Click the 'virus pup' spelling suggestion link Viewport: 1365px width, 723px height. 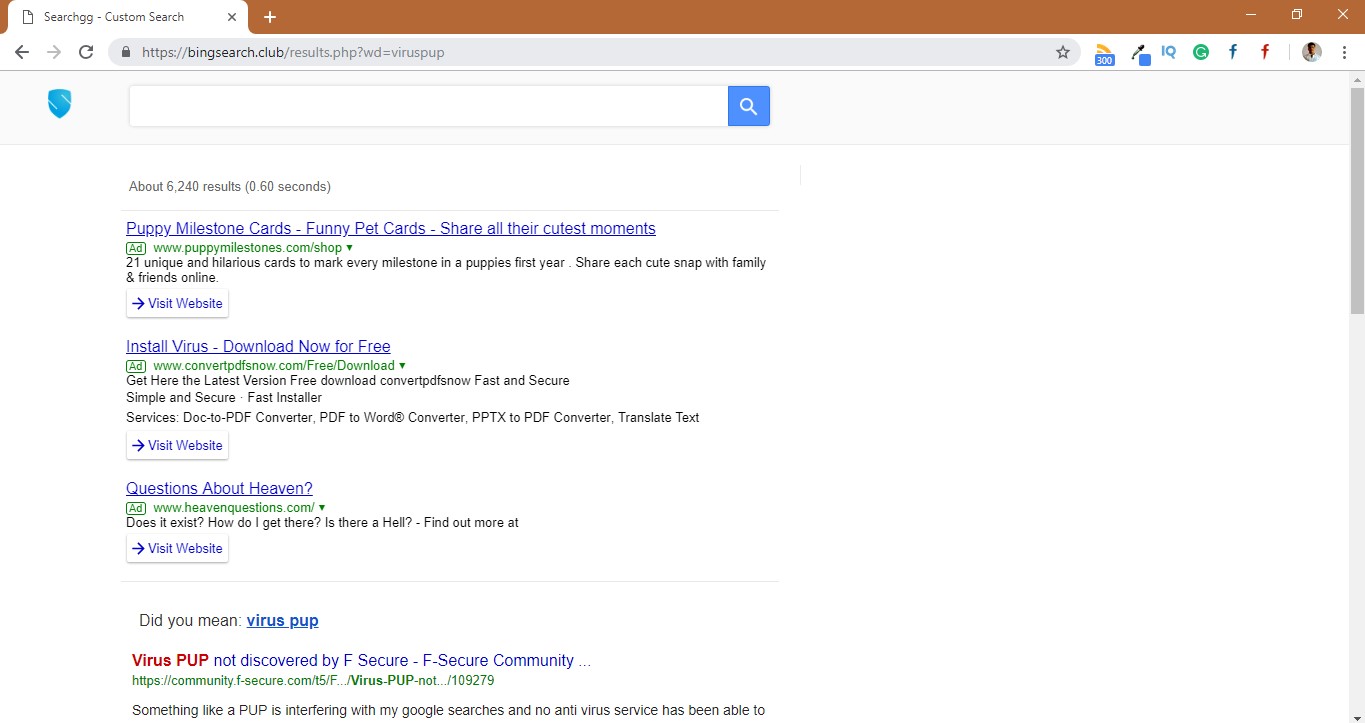pyautogui.click(x=282, y=620)
